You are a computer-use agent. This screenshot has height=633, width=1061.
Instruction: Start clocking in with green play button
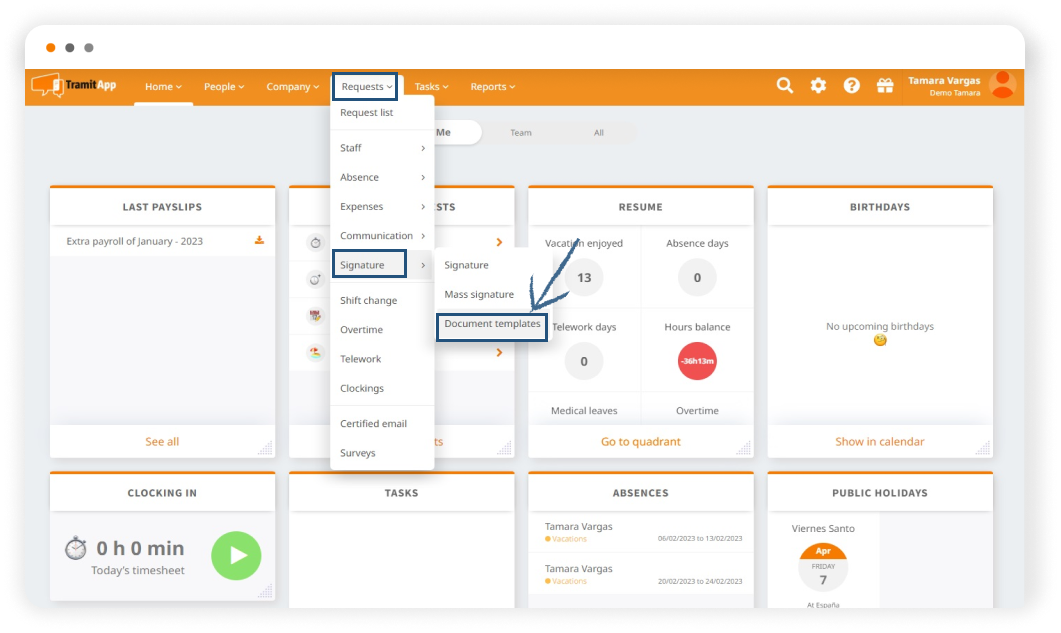(x=236, y=556)
